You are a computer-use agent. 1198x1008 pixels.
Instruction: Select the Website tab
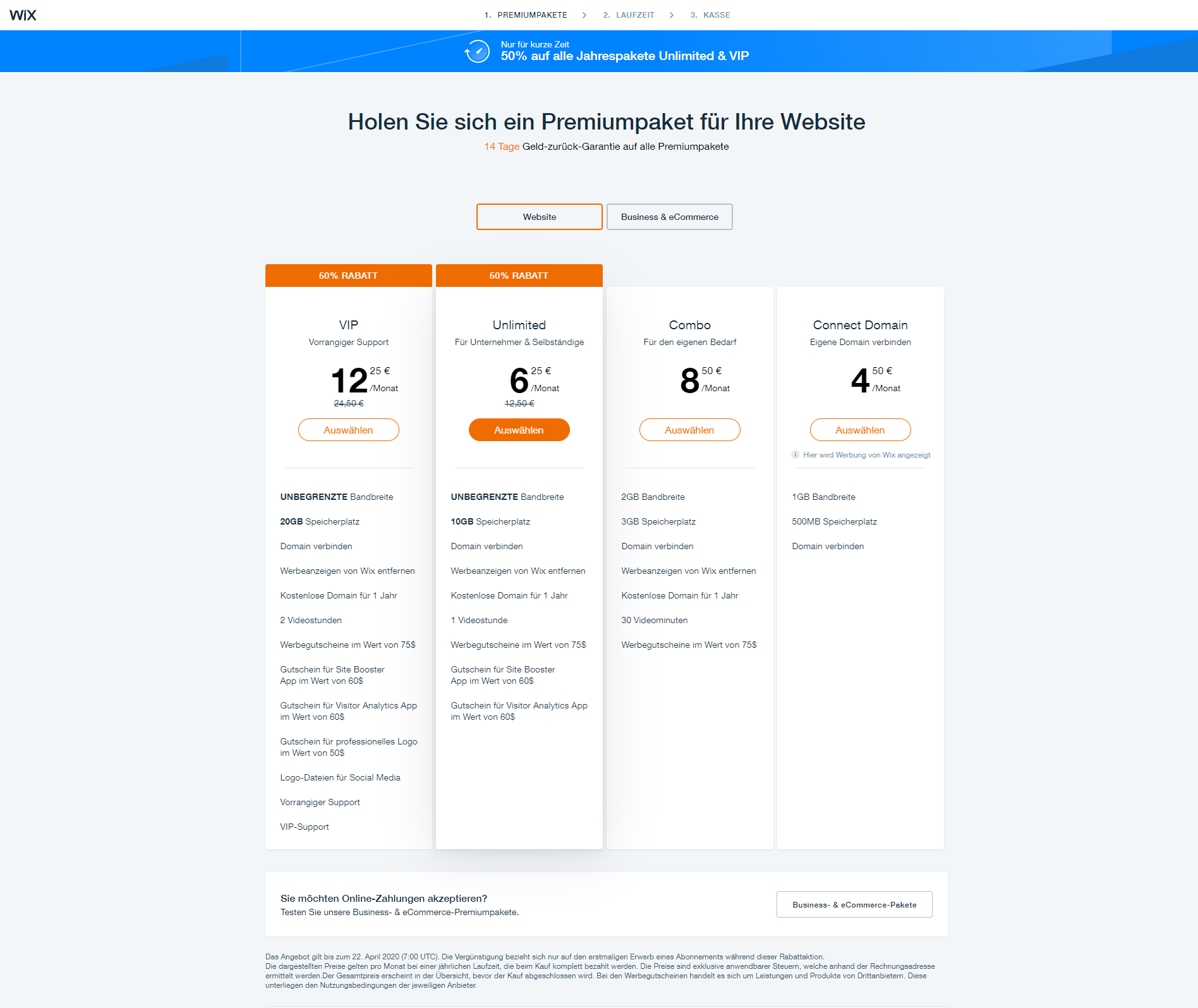click(540, 217)
